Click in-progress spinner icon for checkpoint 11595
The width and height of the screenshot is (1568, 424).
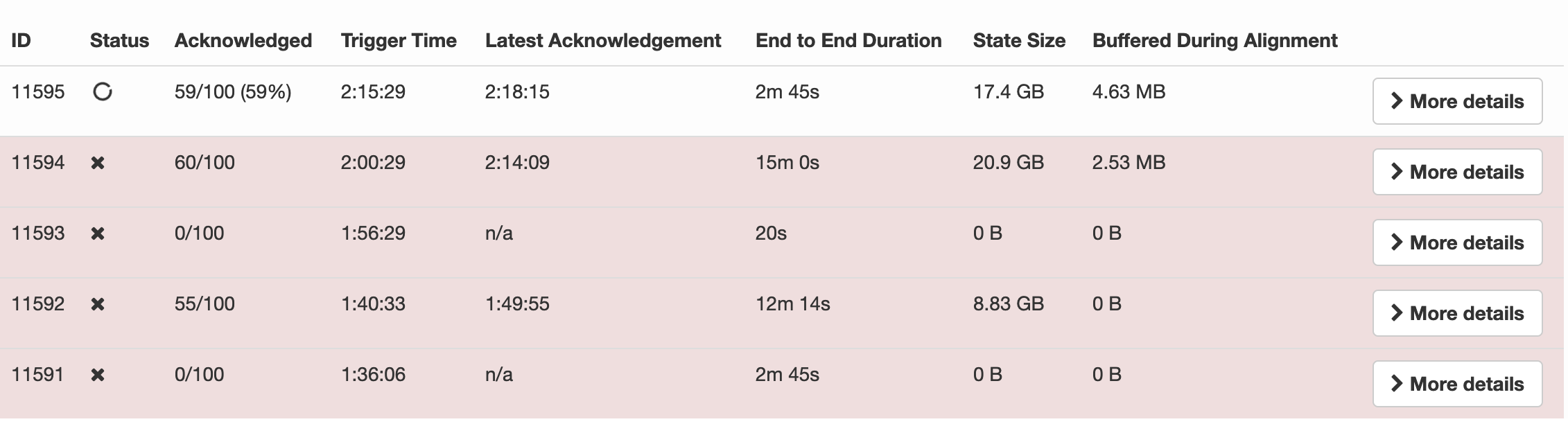click(103, 91)
